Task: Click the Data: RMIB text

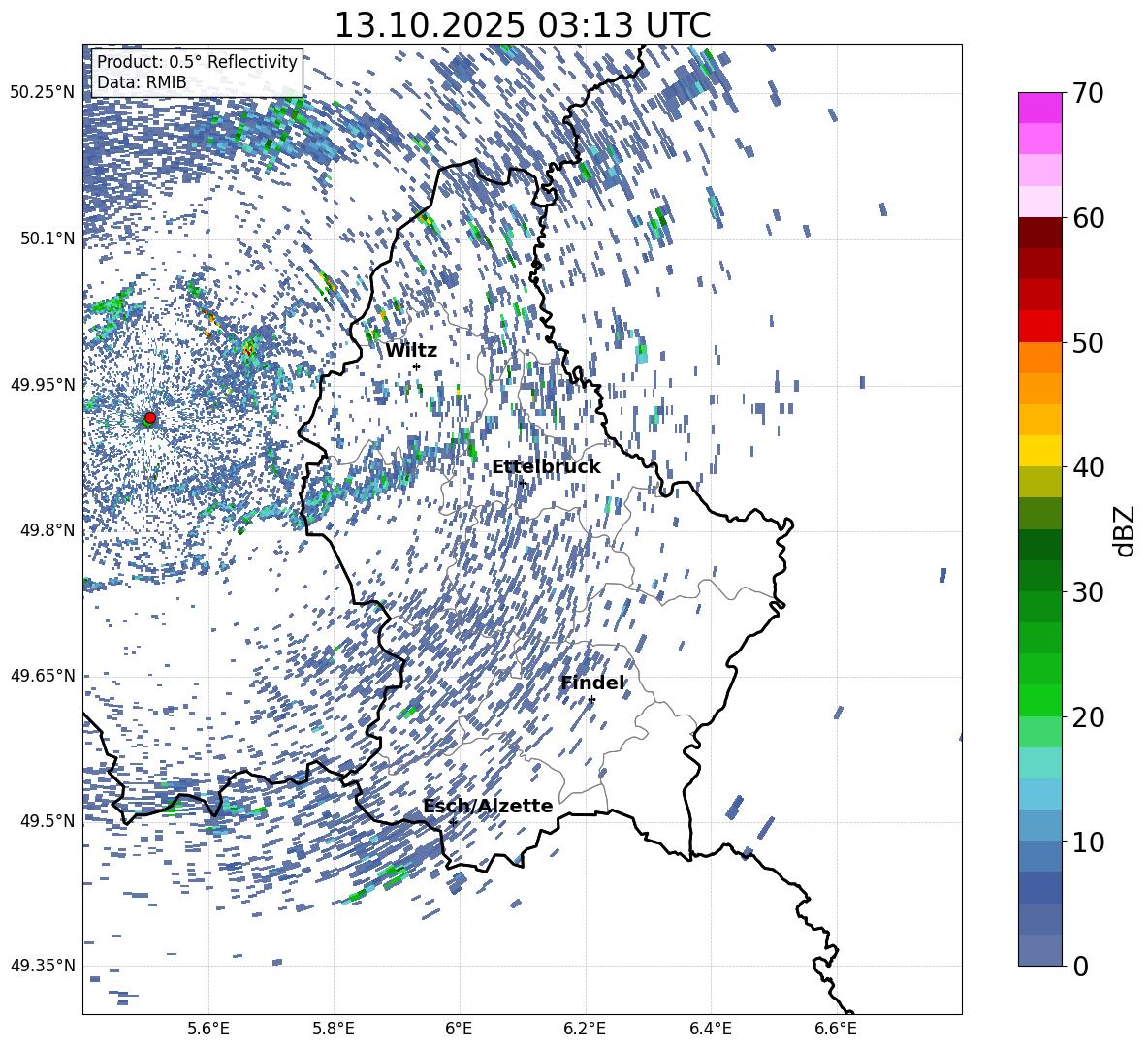Action: [142, 82]
